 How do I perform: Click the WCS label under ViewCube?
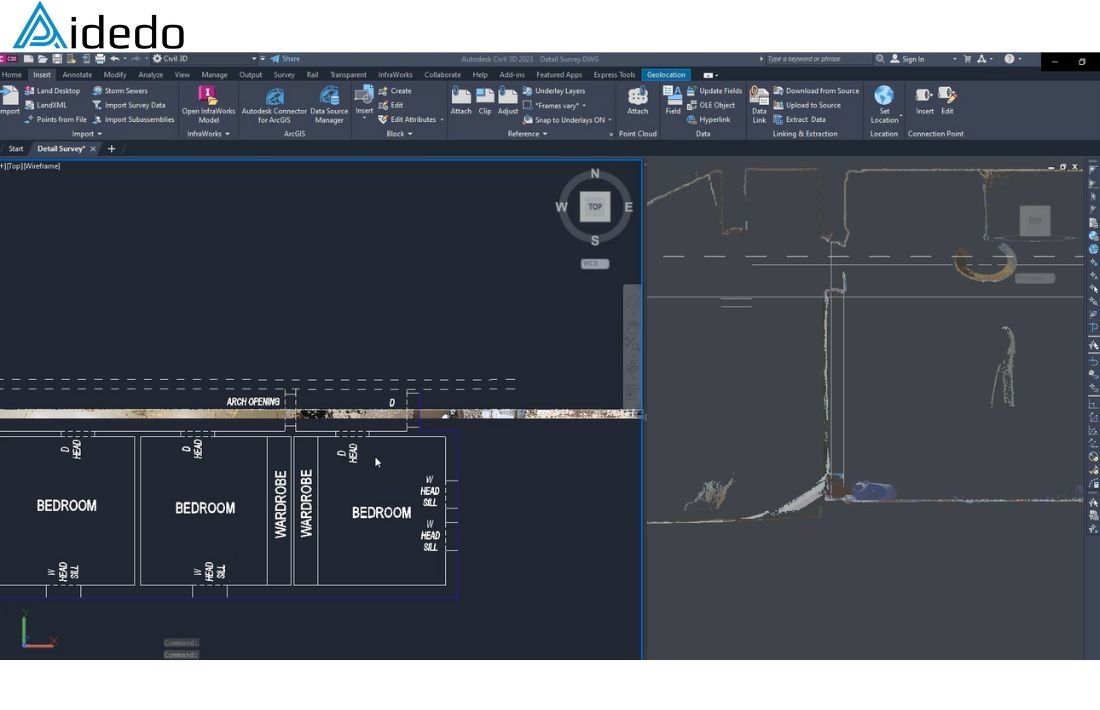pos(595,264)
